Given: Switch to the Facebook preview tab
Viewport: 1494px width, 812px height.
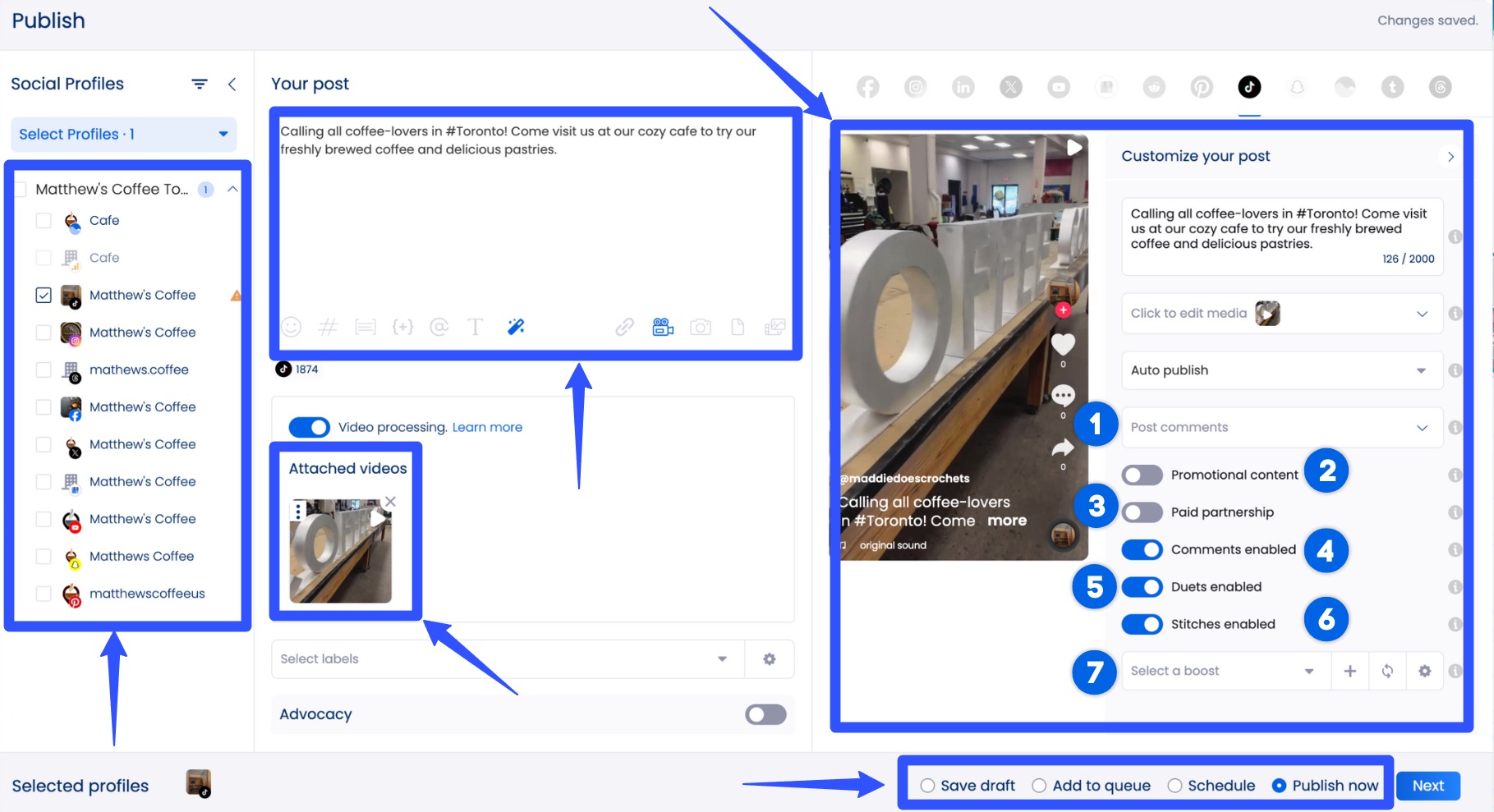Looking at the screenshot, I should coord(867,86).
